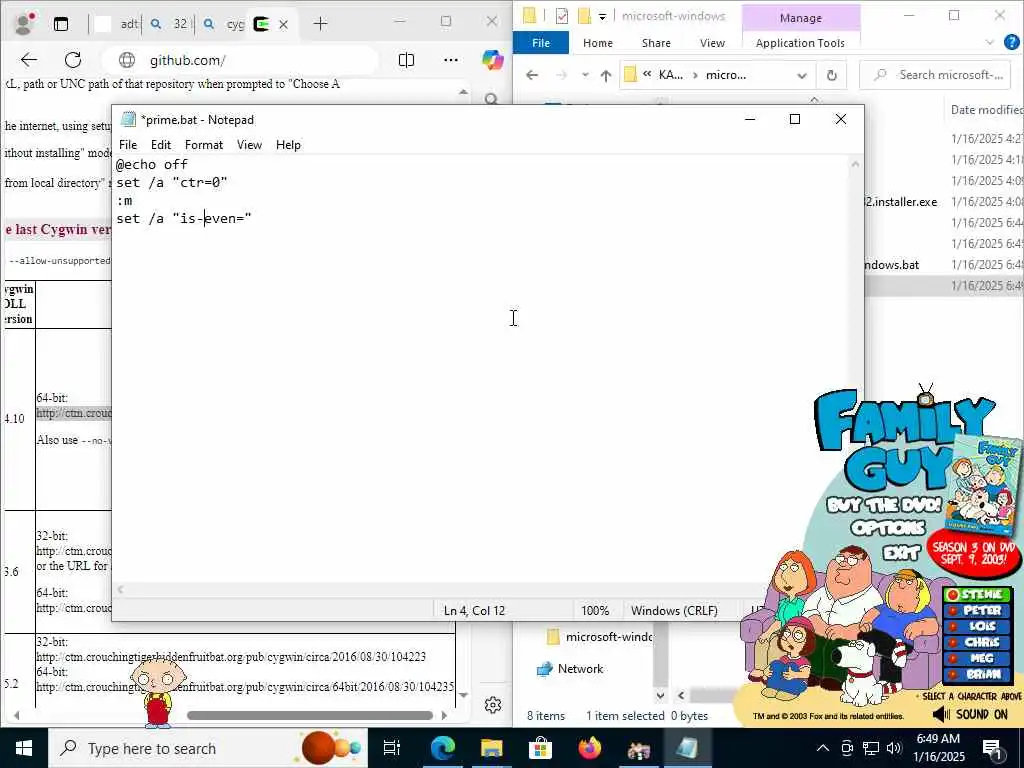Viewport: 1024px width, 768px height.
Task: Select BRIAN character button
Action: tap(978, 674)
